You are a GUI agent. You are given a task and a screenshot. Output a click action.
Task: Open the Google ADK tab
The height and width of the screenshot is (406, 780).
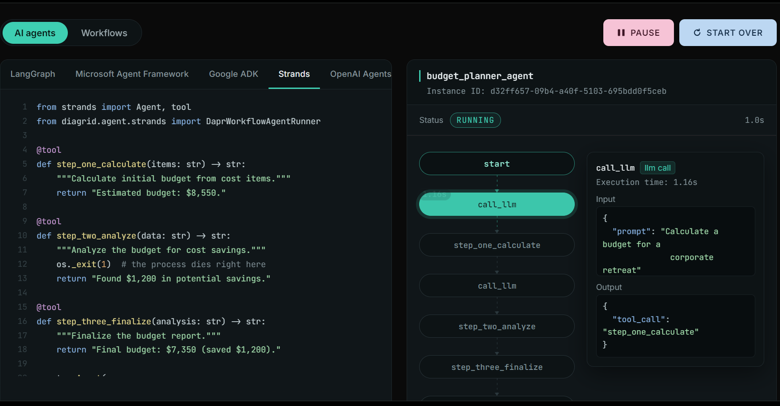[x=233, y=74]
